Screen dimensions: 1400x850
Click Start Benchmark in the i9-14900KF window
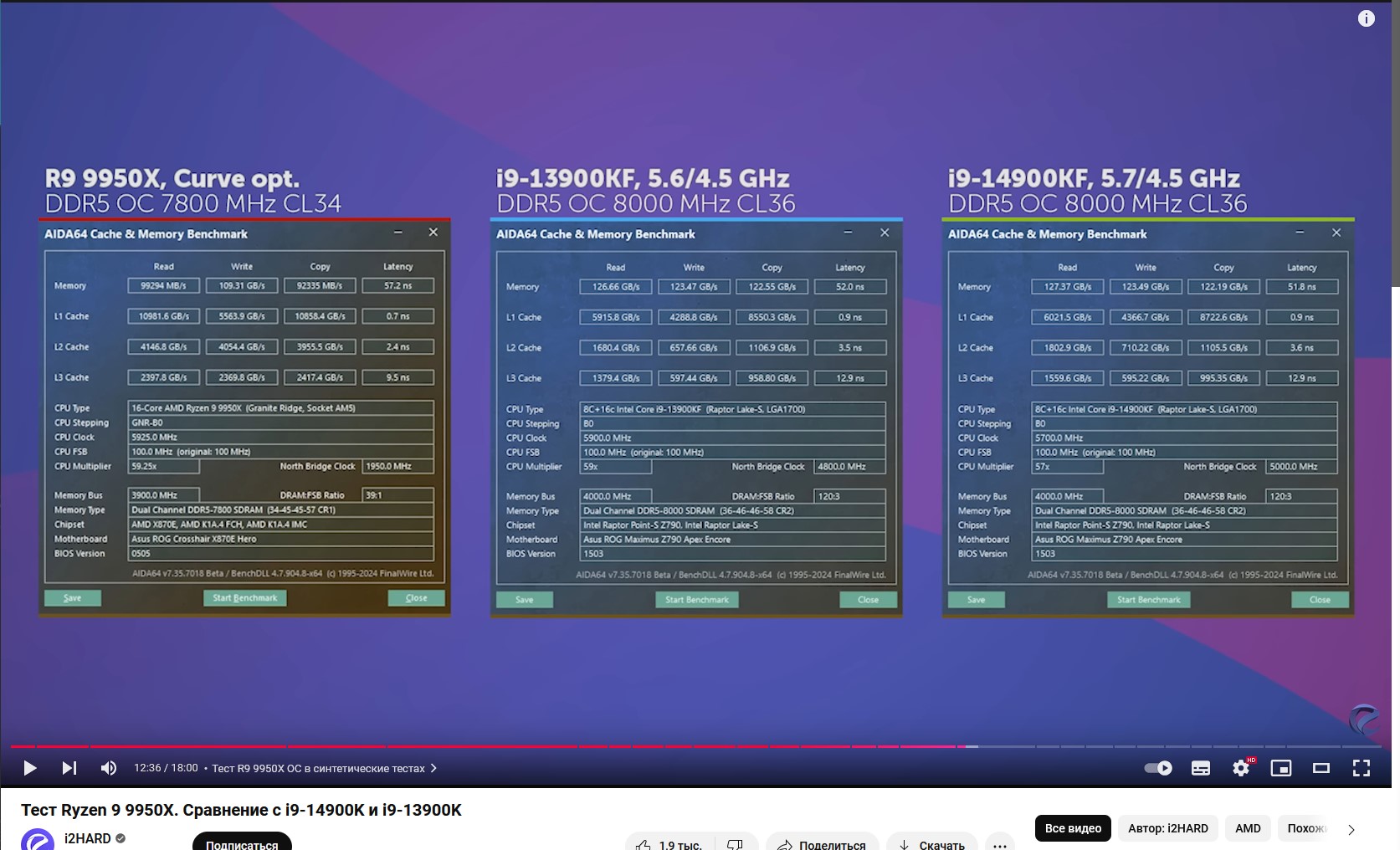[x=1149, y=599]
